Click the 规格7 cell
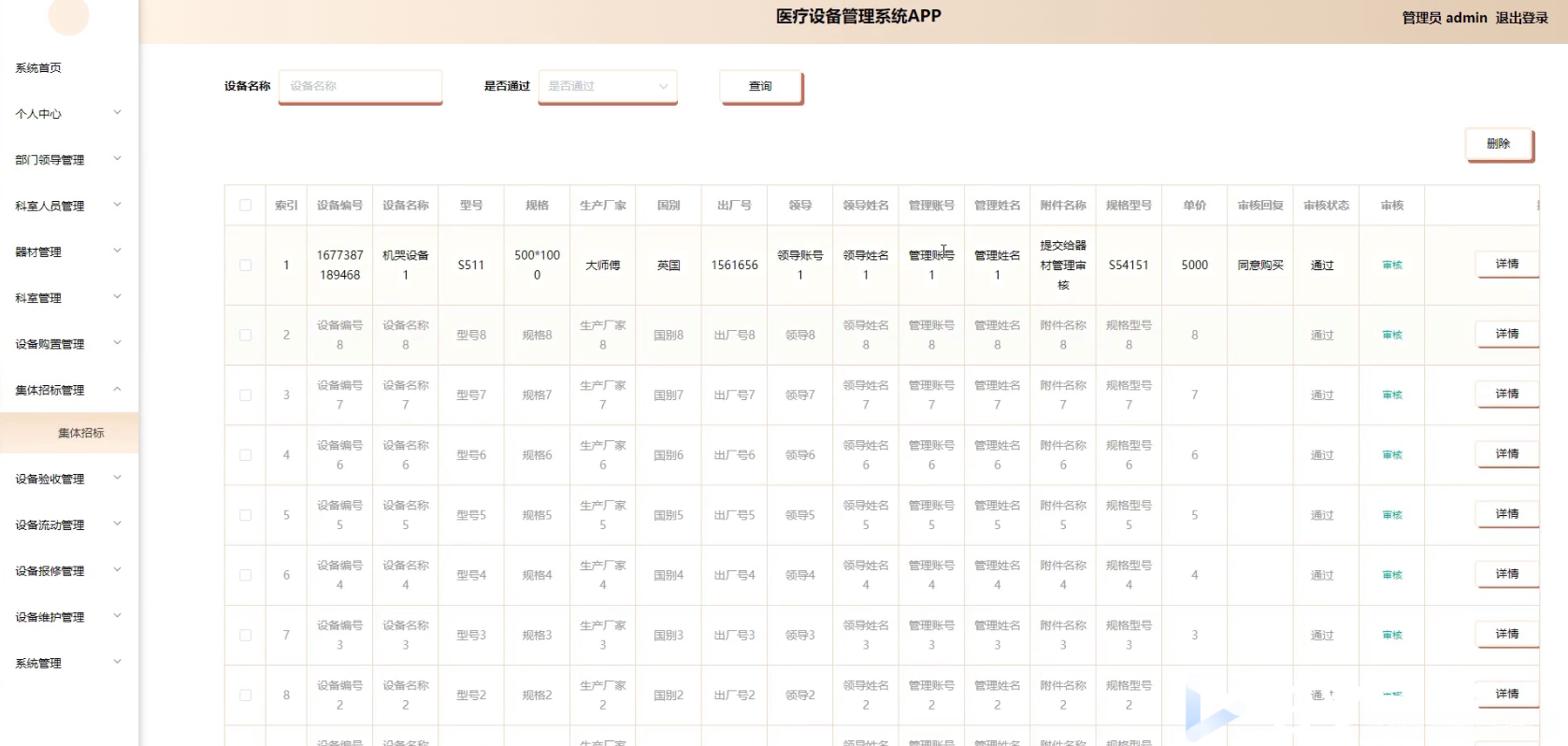This screenshot has height=746, width=1568. [537, 395]
